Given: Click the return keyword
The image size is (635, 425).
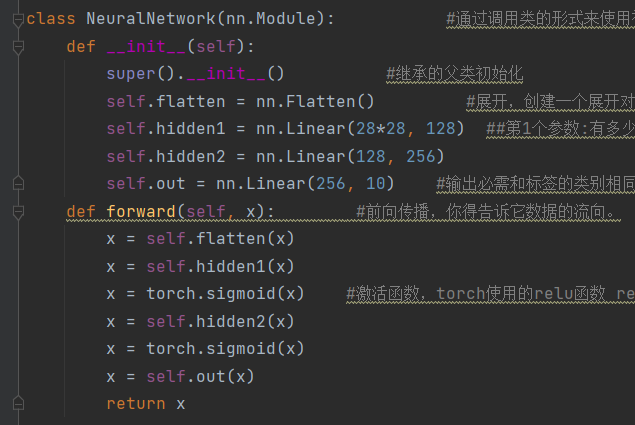Looking at the screenshot, I should [x=136, y=404].
